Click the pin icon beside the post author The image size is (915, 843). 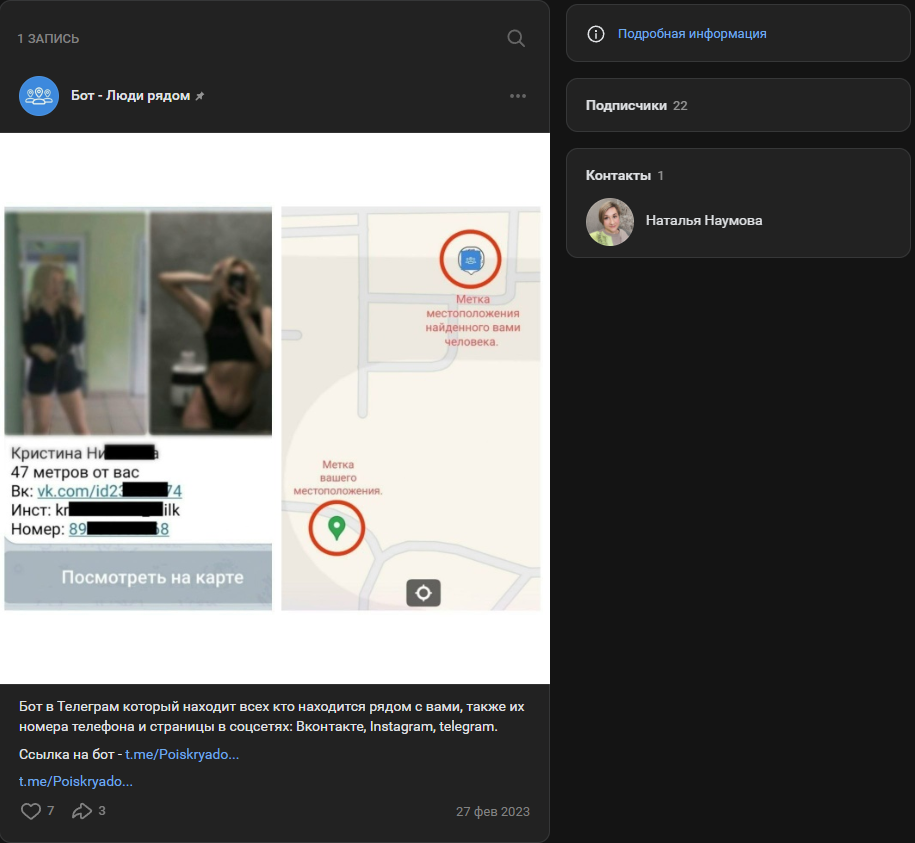(x=200, y=96)
